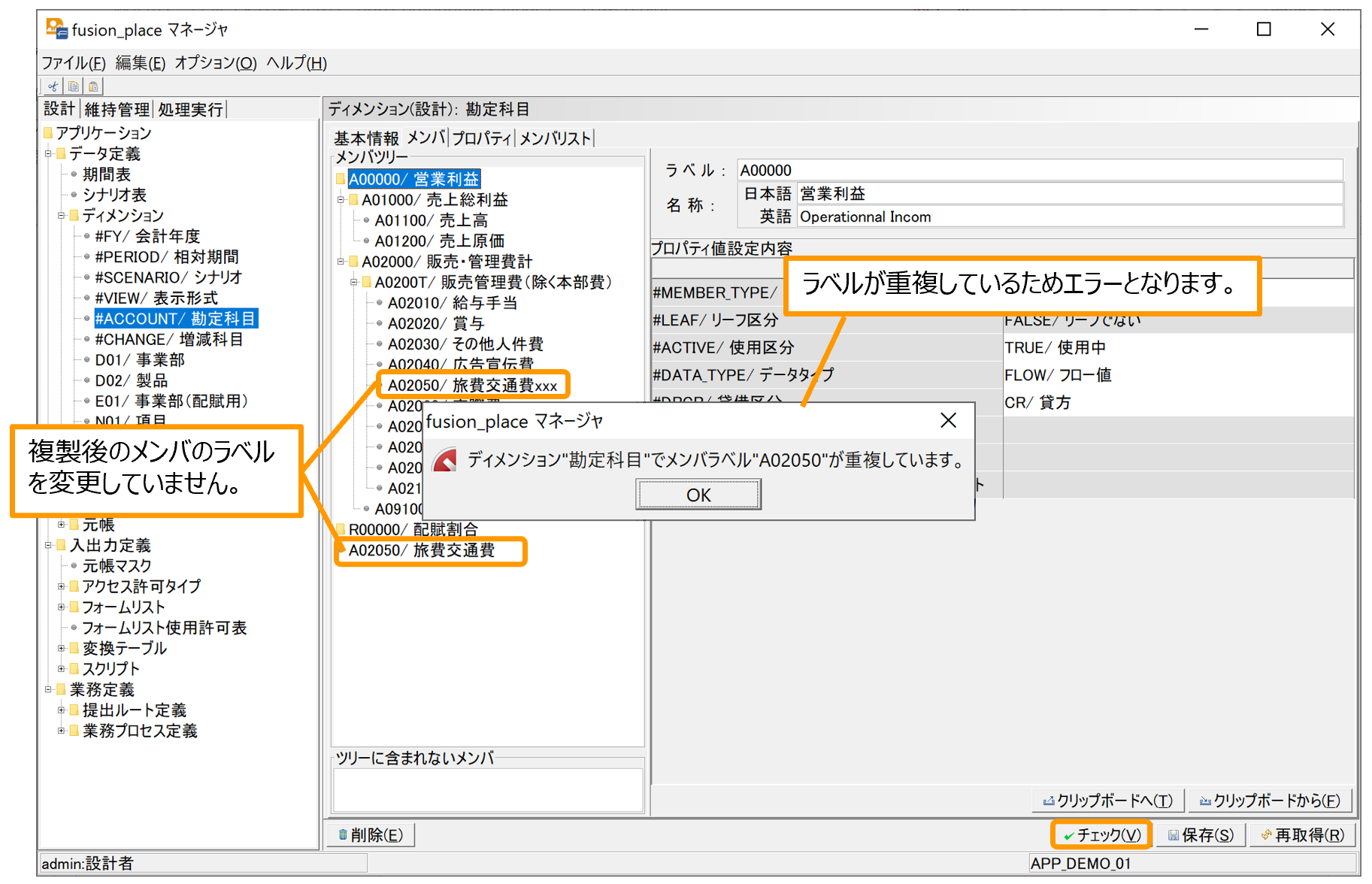Click the 保存(S) save button
1372x884 pixels.
point(1201,835)
